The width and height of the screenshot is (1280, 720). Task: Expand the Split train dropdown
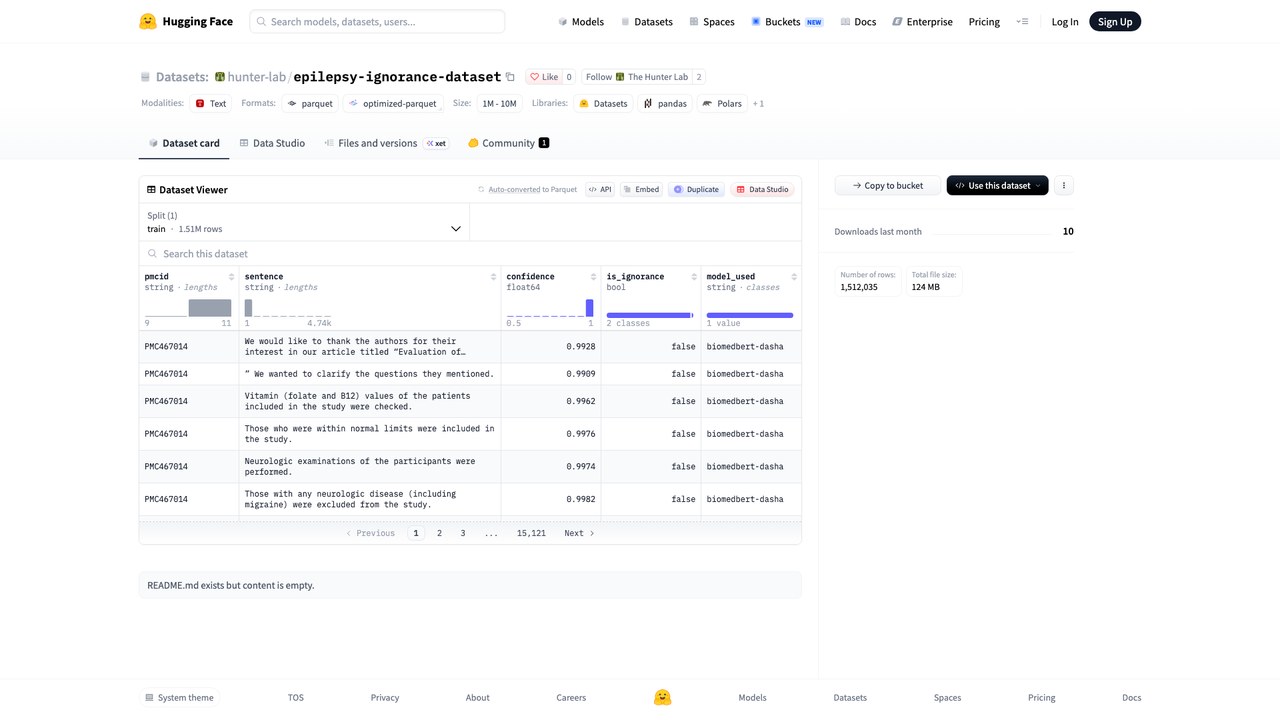[304, 222]
